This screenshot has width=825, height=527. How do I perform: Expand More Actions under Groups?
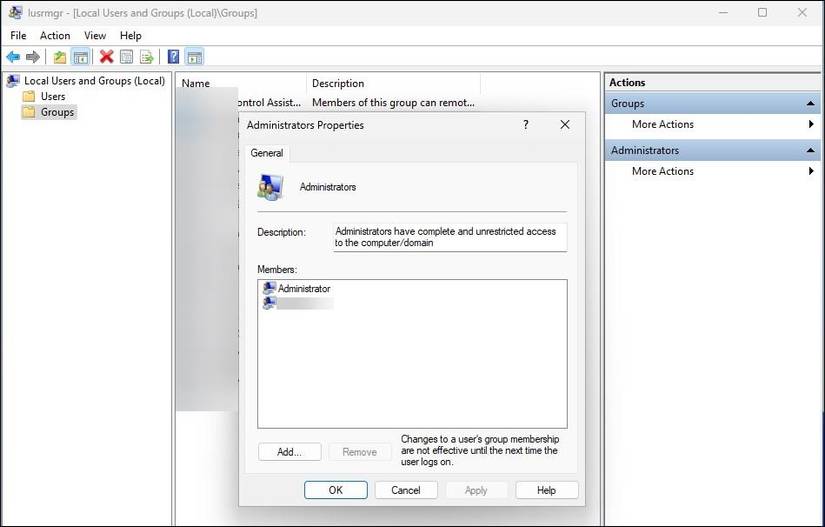(x=662, y=124)
